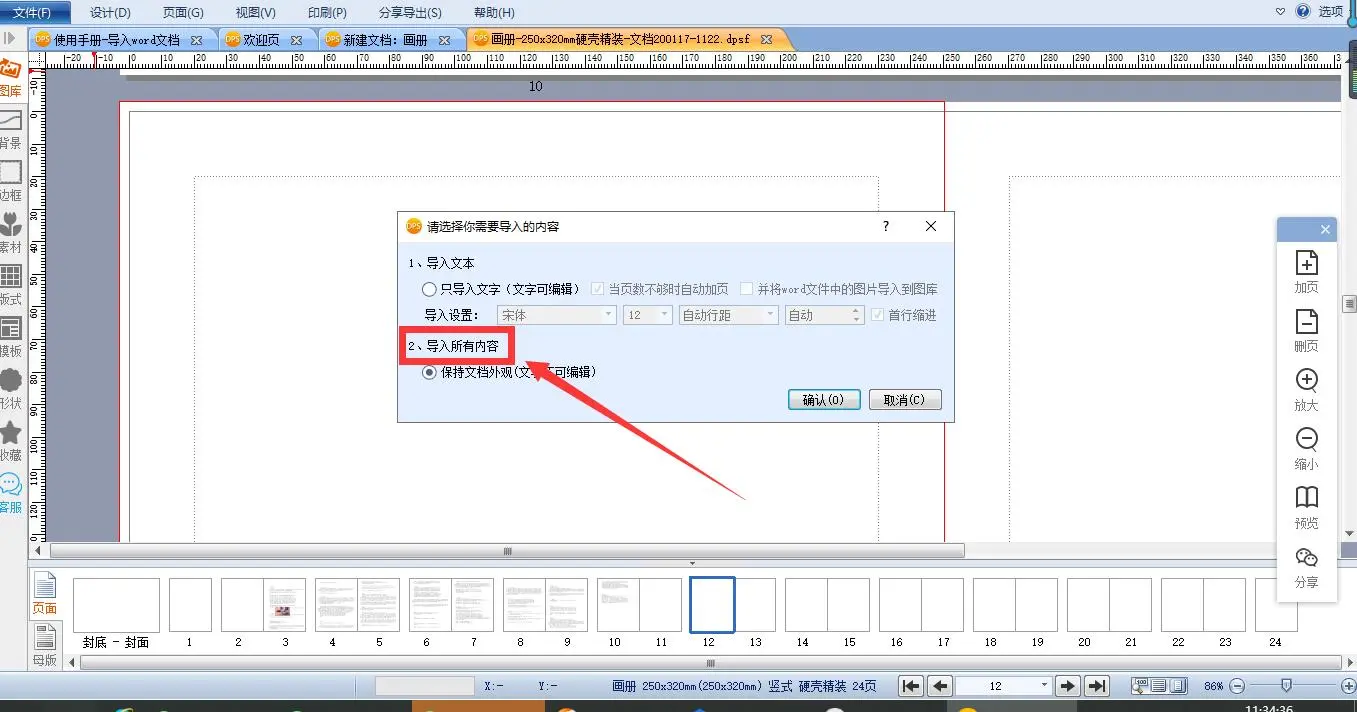Collapse the left sidebar toggle arrow
The height and width of the screenshot is (712, 1357).
click(10, 39)
